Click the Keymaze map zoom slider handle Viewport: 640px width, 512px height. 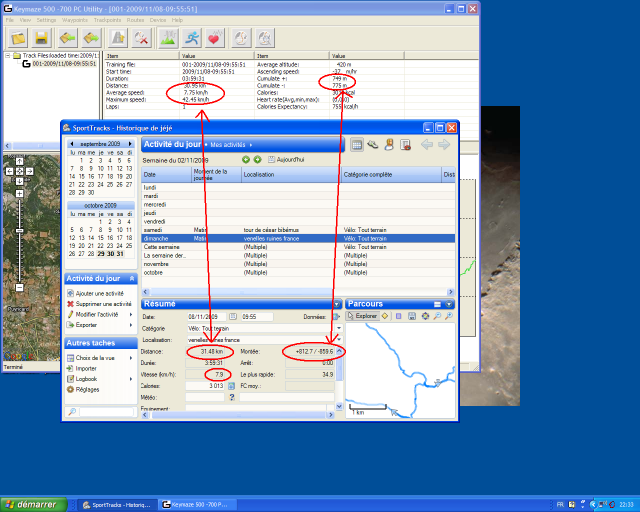19,231
